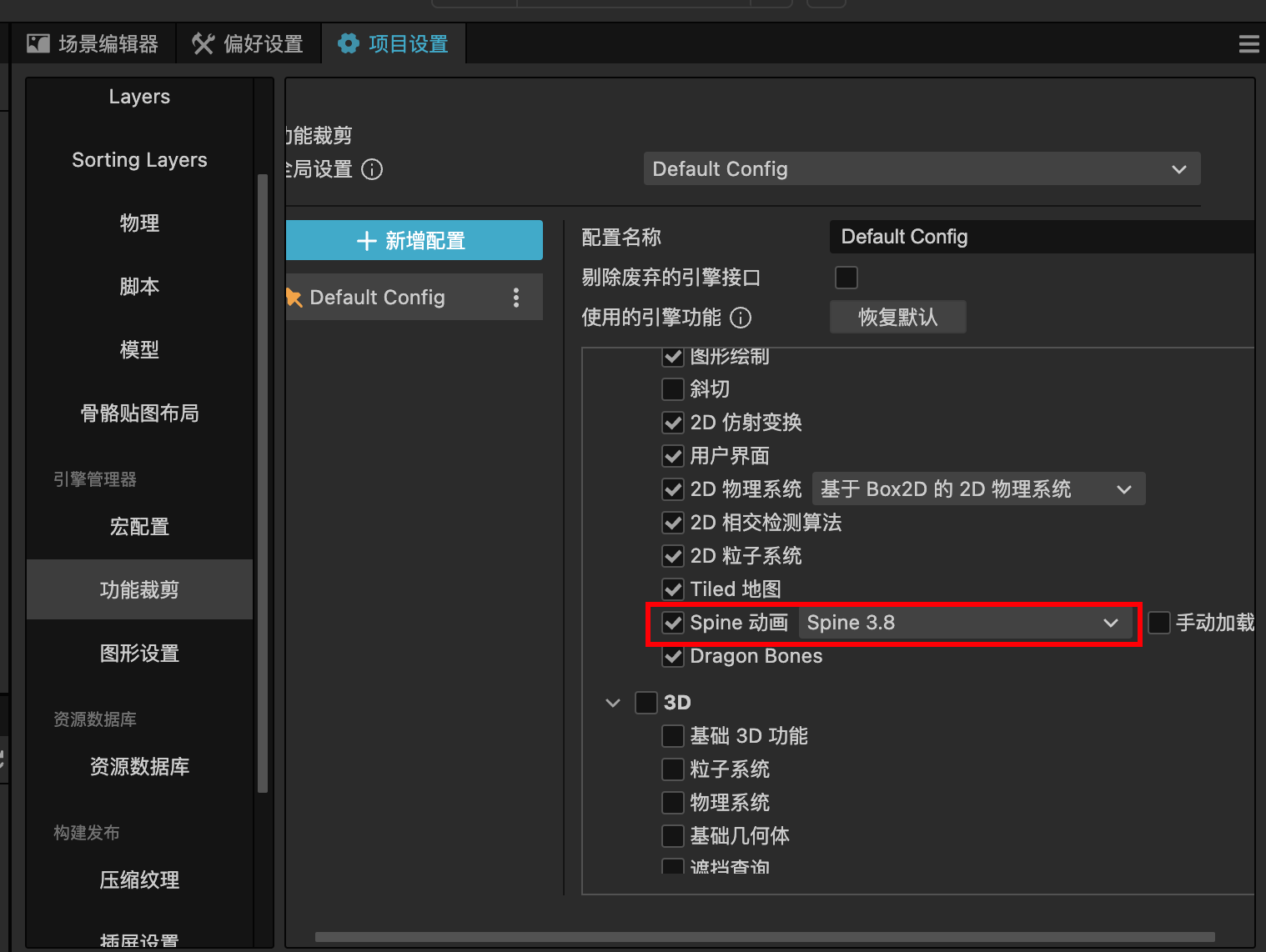Toggle 剔除废弃的引擎接口 checkbox
Image resolution: width=1266 pixels, height=952 pixels.
(x=847, y=277)
